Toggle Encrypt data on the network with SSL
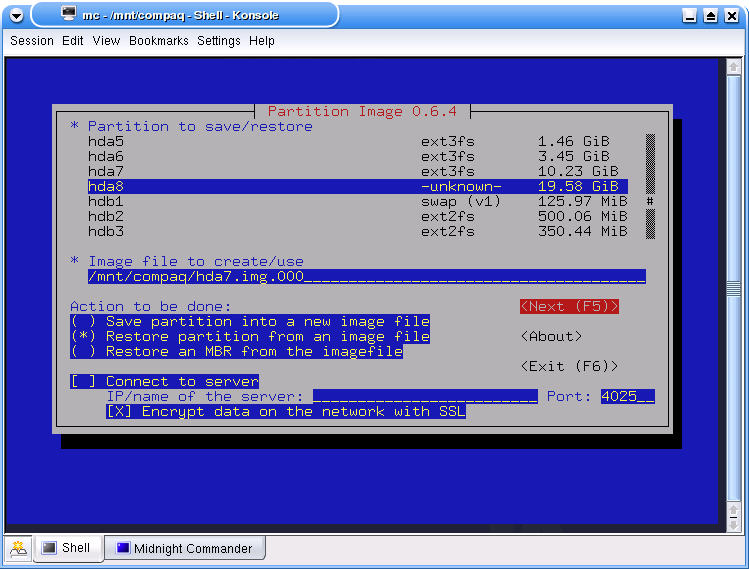This screenshot has height=569, width=749. tap(286, 411)
